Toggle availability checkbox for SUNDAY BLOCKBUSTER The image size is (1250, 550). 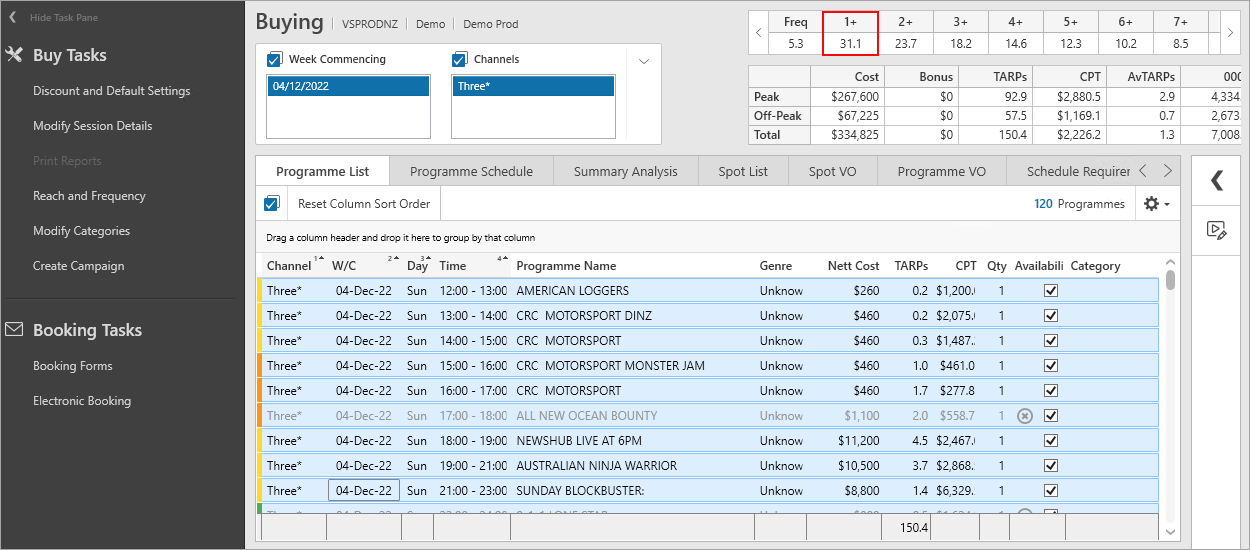click(1050, 491)
